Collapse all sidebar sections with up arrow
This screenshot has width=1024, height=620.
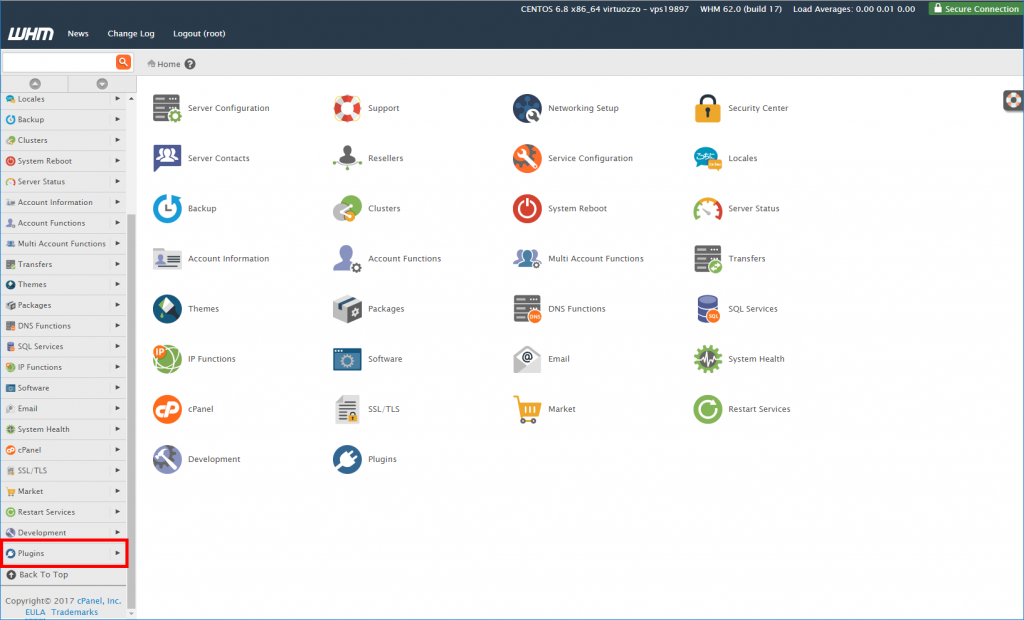point(35,84)
